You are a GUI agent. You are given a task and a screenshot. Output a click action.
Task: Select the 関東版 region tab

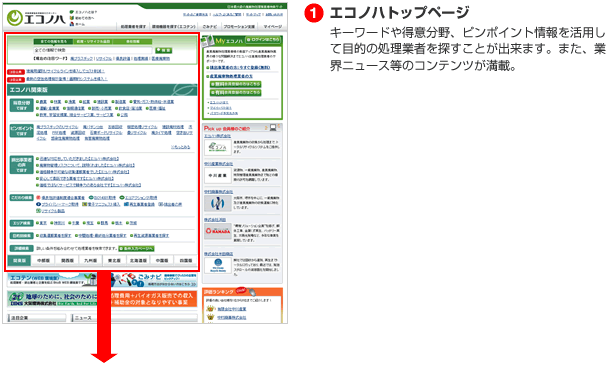19,260
